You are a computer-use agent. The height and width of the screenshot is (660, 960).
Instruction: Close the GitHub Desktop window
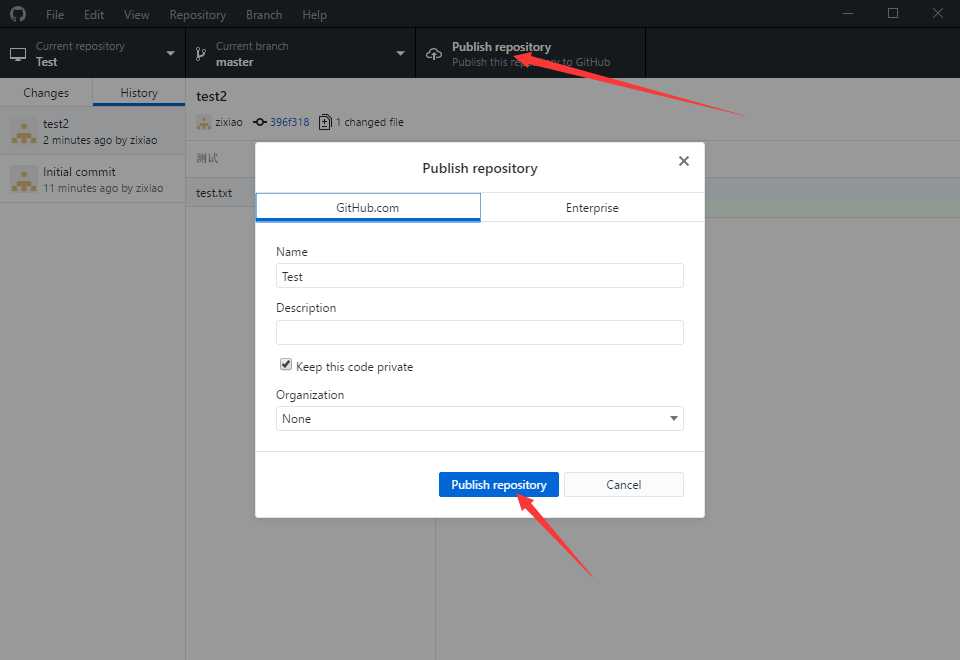937,13
